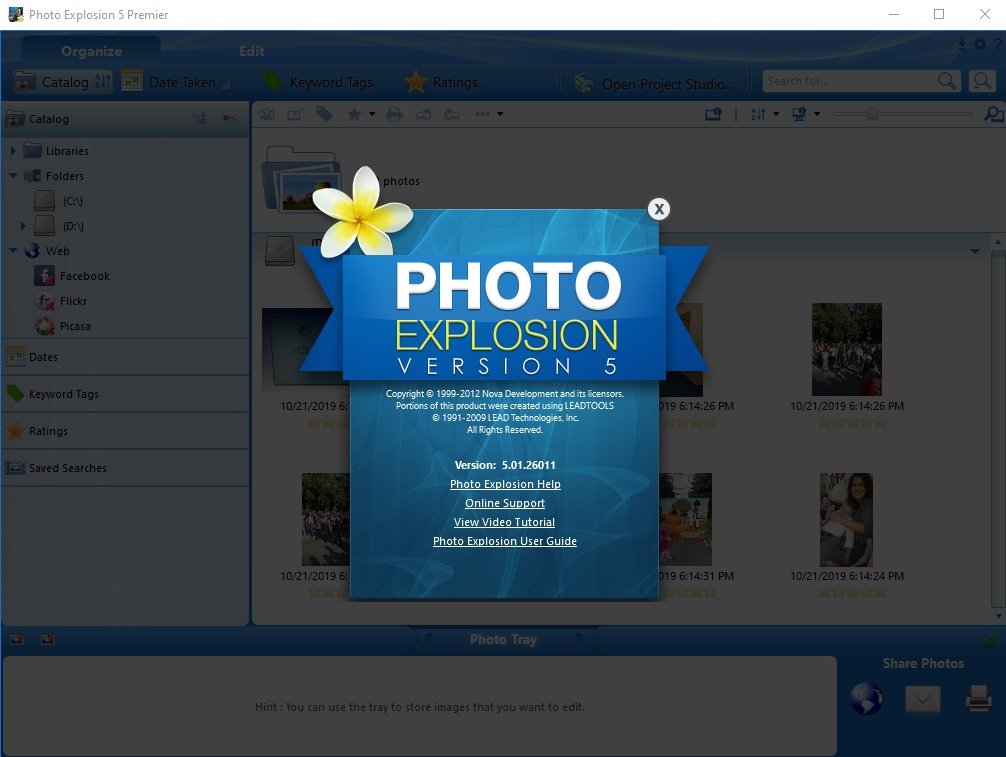Select the woman portrait thumbnail dated 6:14:24 PM
The width and height of the screenshot is (1006, 757).
846,520
